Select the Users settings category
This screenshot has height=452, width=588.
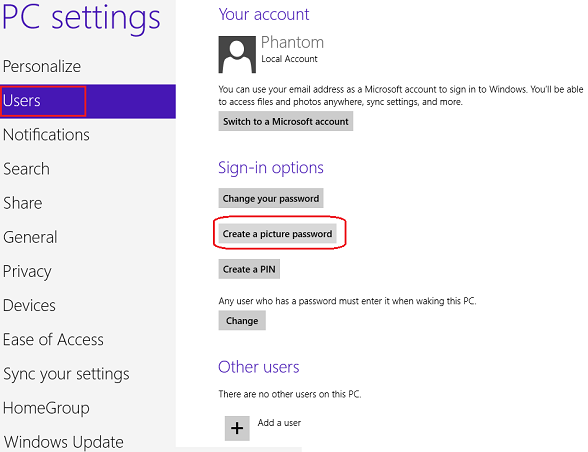[x=88, y=101]
